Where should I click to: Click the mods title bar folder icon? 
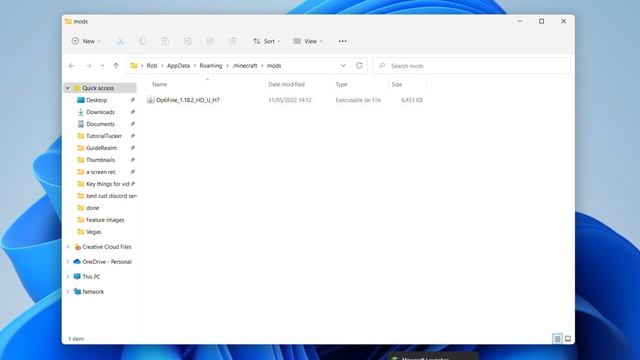click(x=69, y=21)
